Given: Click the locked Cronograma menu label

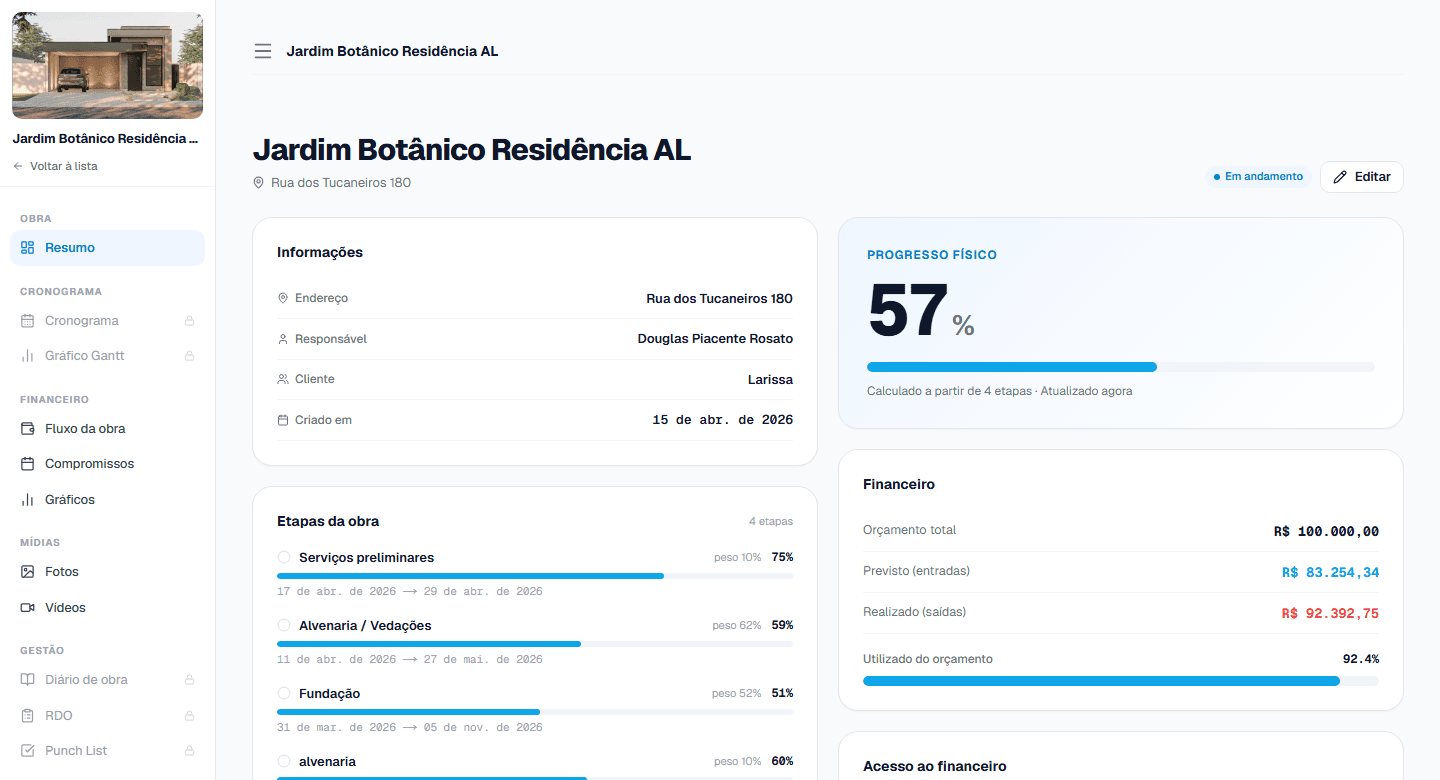Looking at the screenshot, I should click(82, 321).
